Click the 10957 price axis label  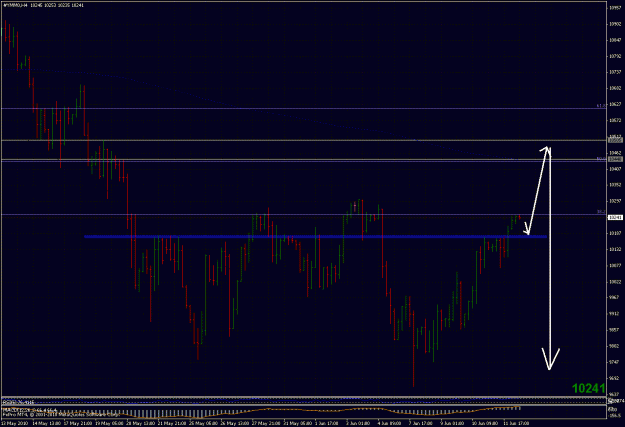coord(614,8)
